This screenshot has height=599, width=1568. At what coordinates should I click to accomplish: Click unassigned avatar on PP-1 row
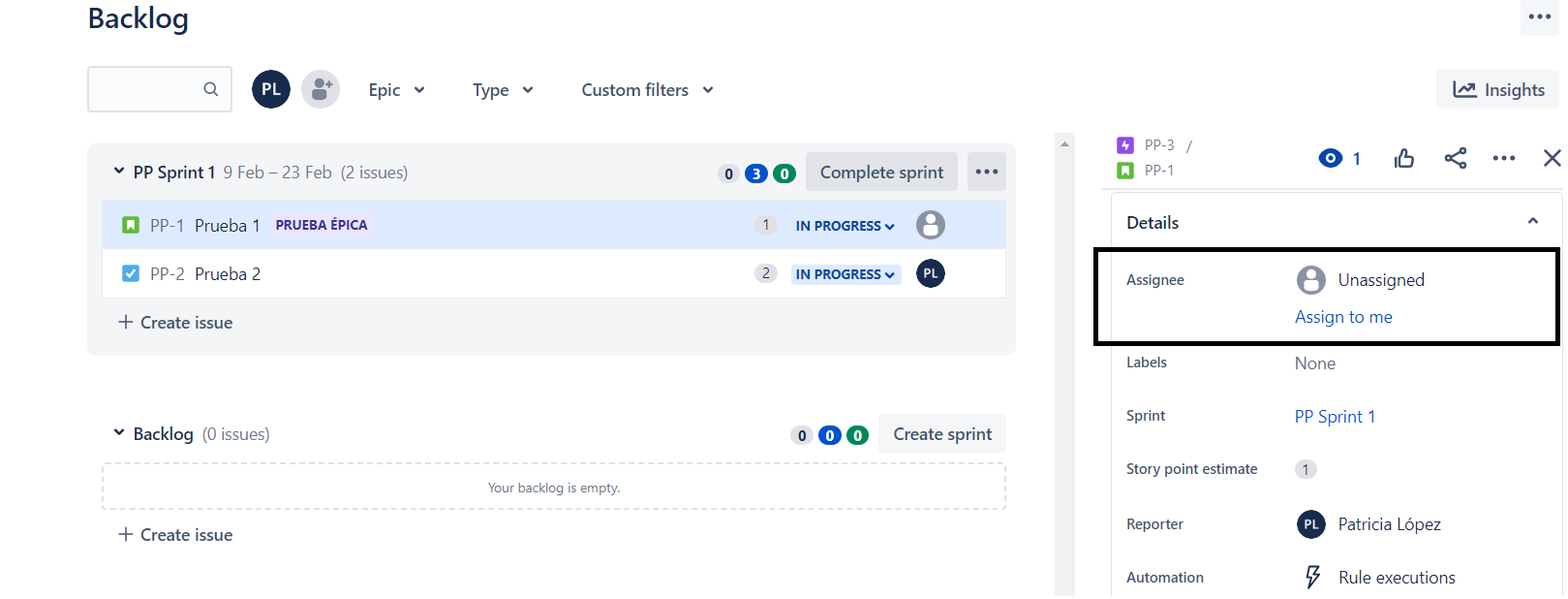point(930,225)
